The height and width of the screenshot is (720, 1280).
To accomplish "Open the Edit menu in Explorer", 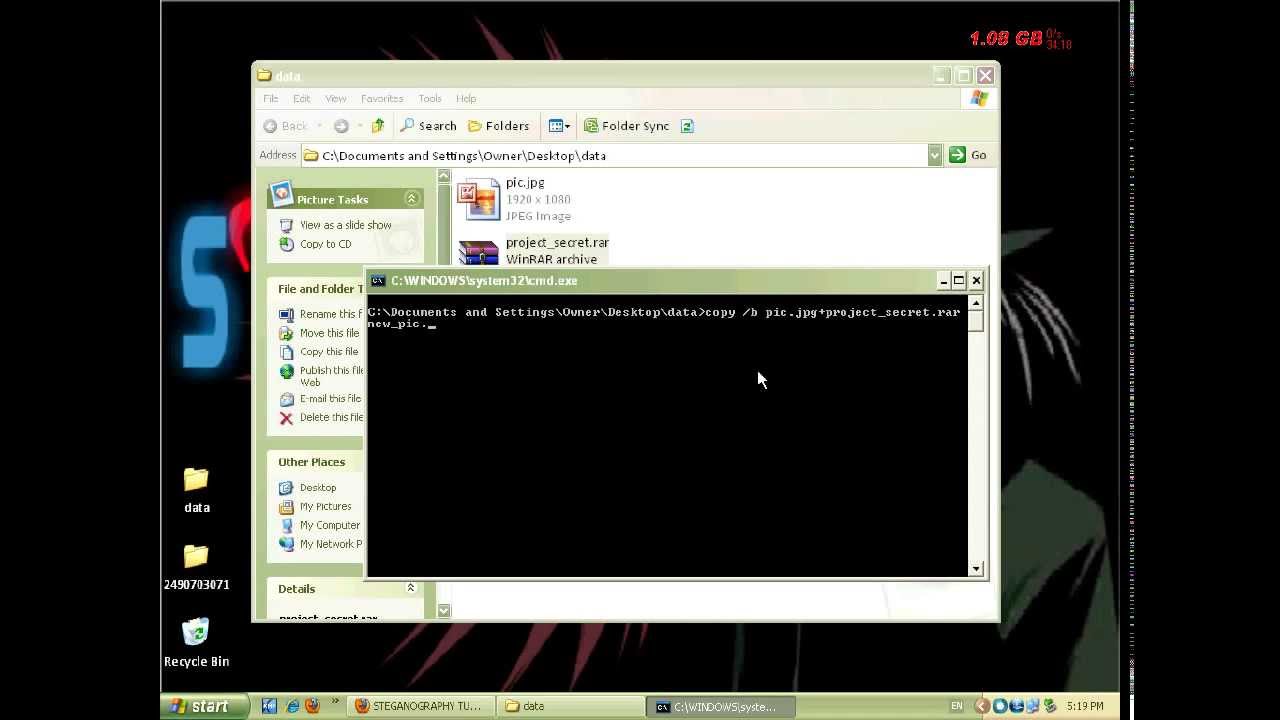I will 302,98.
